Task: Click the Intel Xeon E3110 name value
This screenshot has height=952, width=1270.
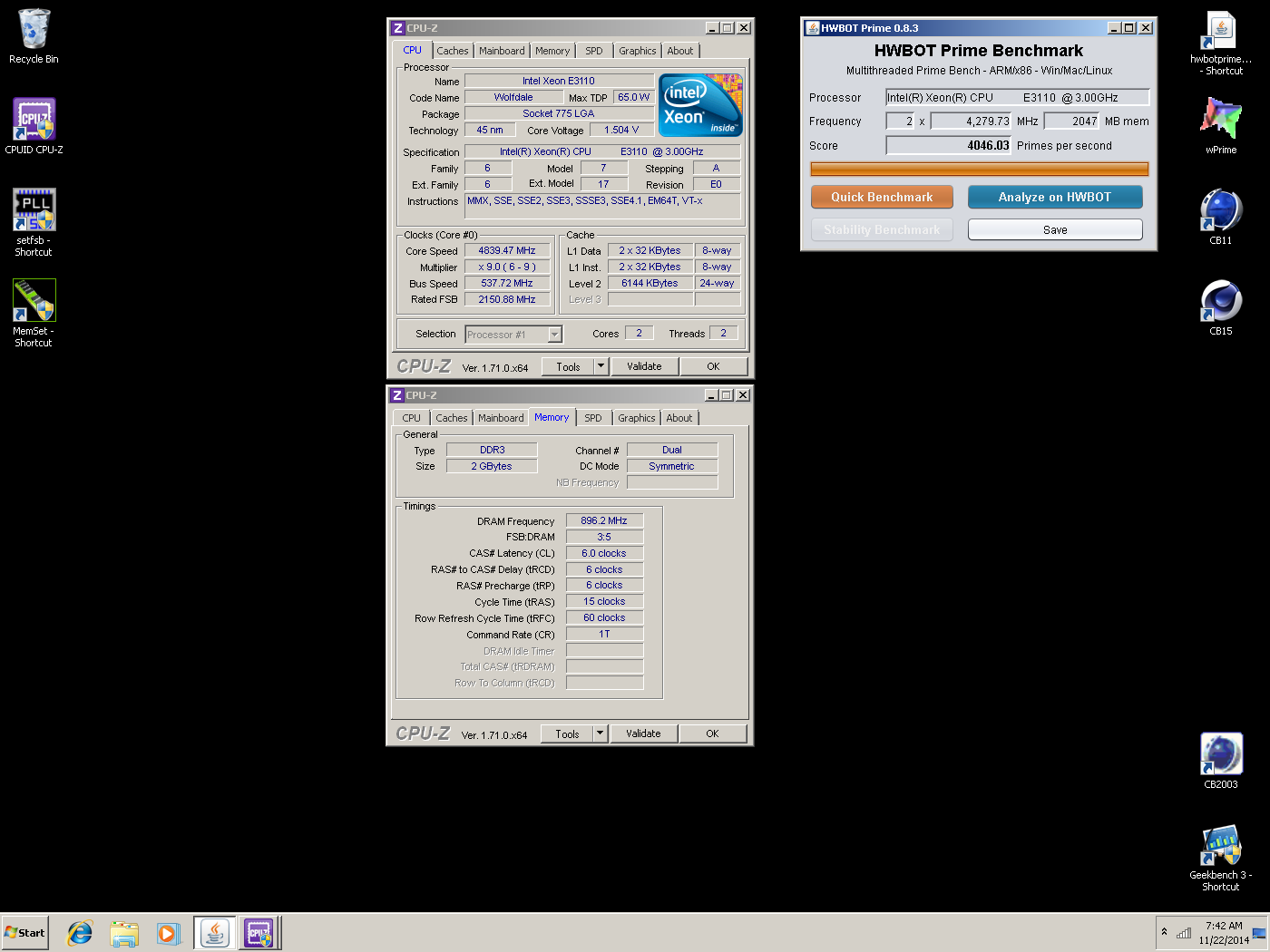Action: pos(559,81)
